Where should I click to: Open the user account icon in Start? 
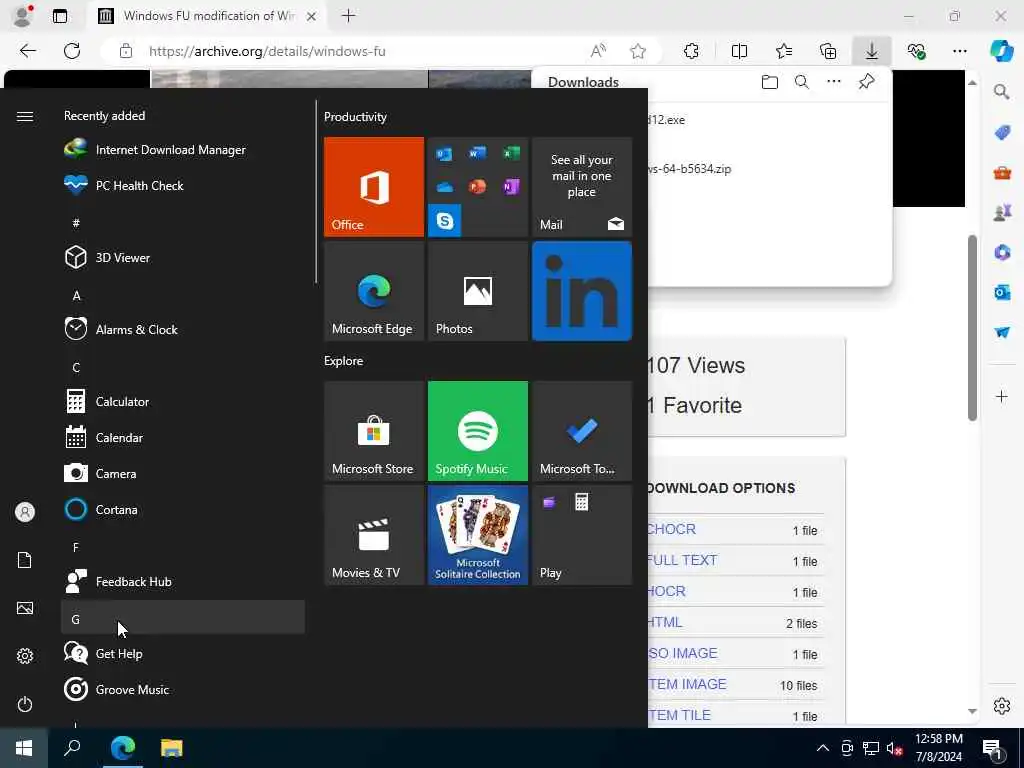[x=25, y=512]
